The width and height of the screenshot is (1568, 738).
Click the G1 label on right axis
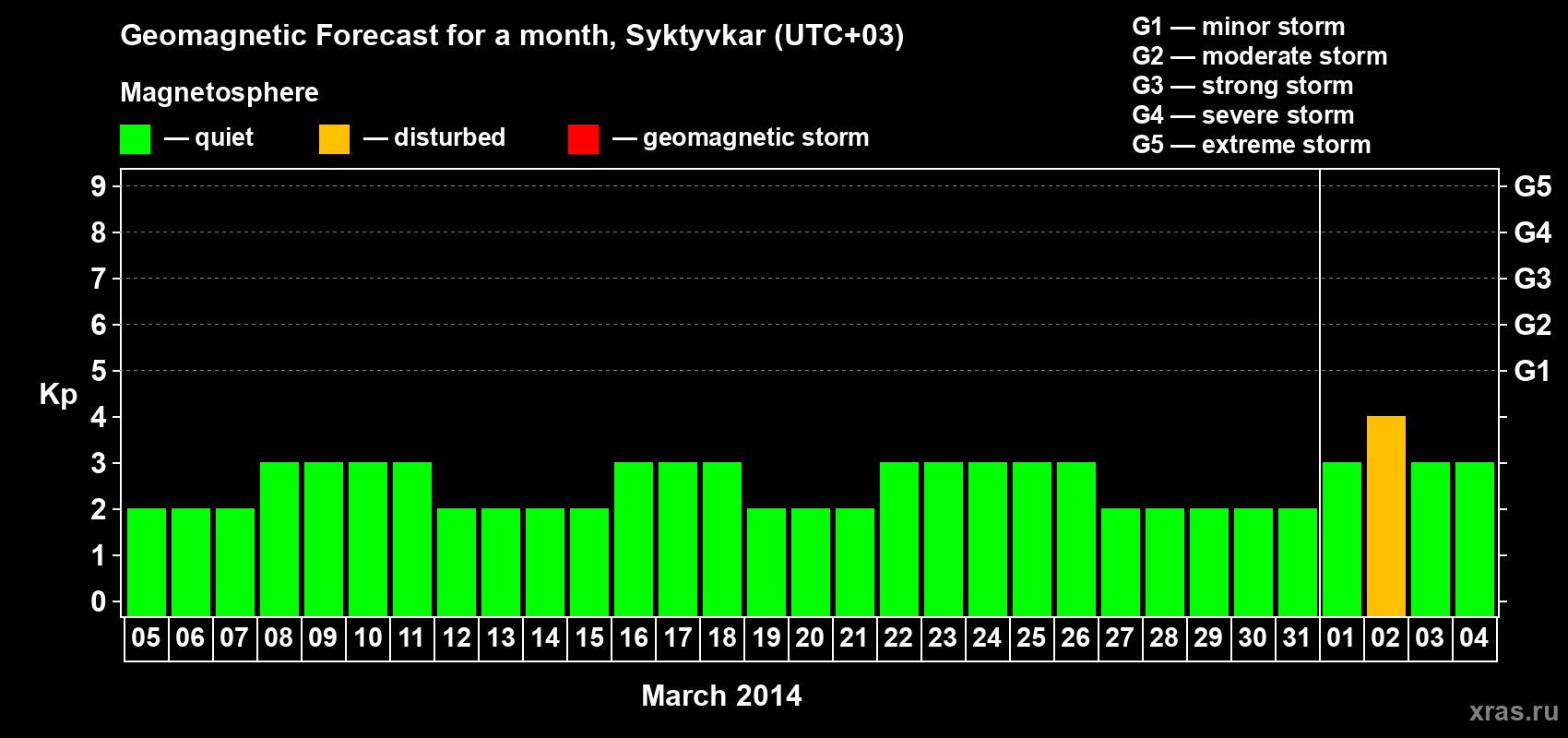click(x=1533, y=371)
